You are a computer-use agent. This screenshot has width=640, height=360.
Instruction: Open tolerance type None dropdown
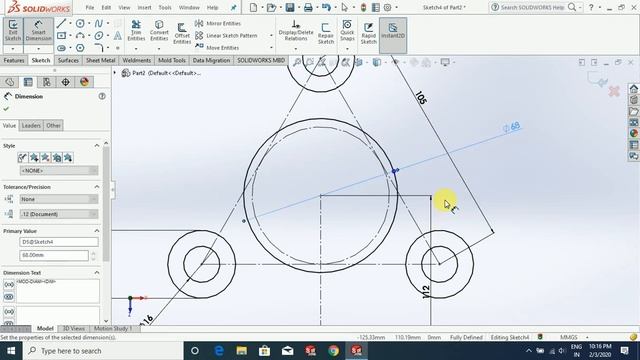[x=59, y=199]
